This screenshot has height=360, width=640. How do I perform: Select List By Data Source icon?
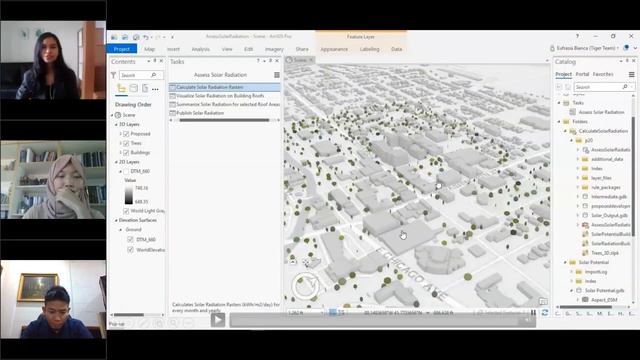click(x=133, y=88)
